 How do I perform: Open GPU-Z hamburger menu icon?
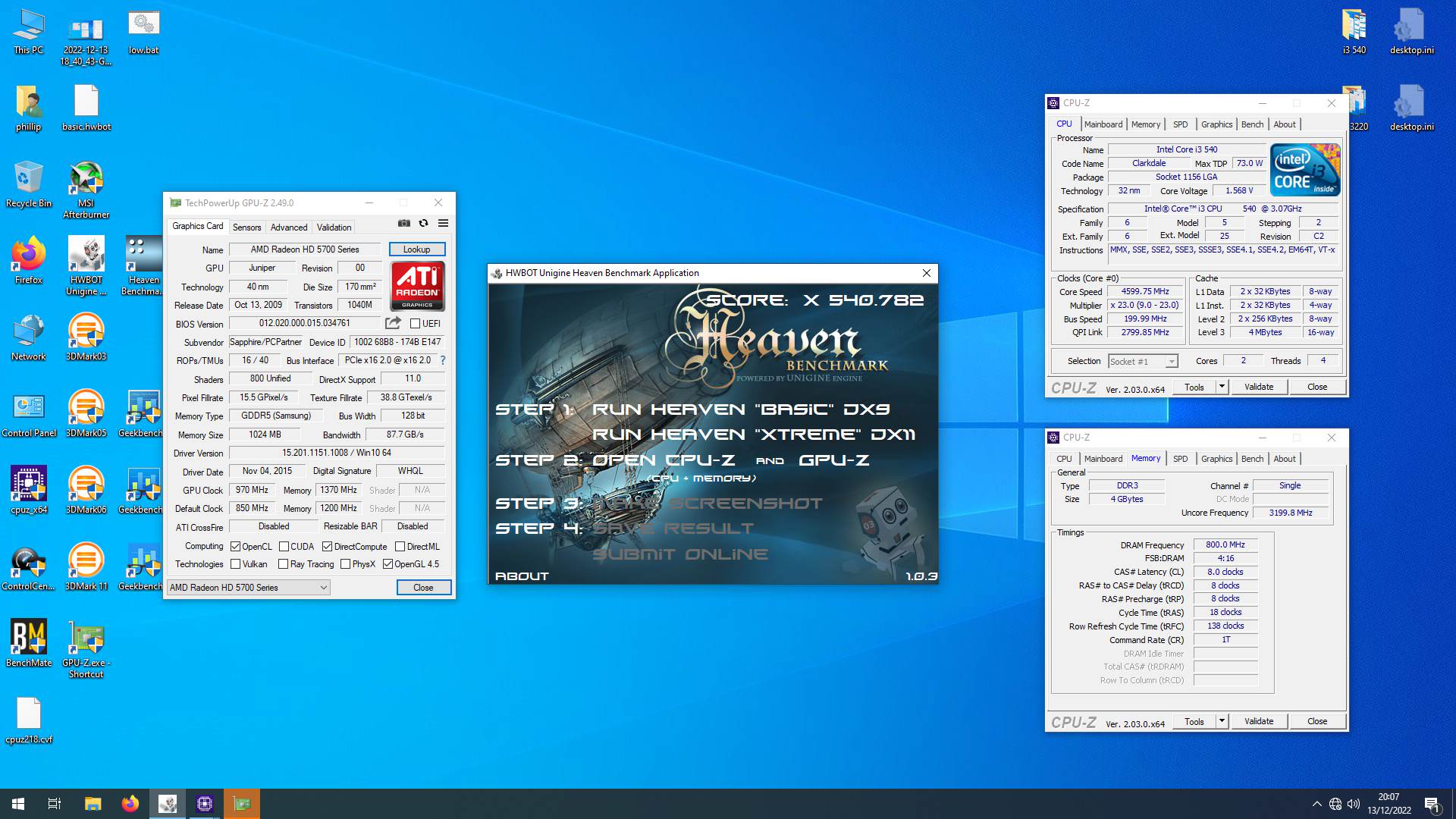[x=444, y=223]
